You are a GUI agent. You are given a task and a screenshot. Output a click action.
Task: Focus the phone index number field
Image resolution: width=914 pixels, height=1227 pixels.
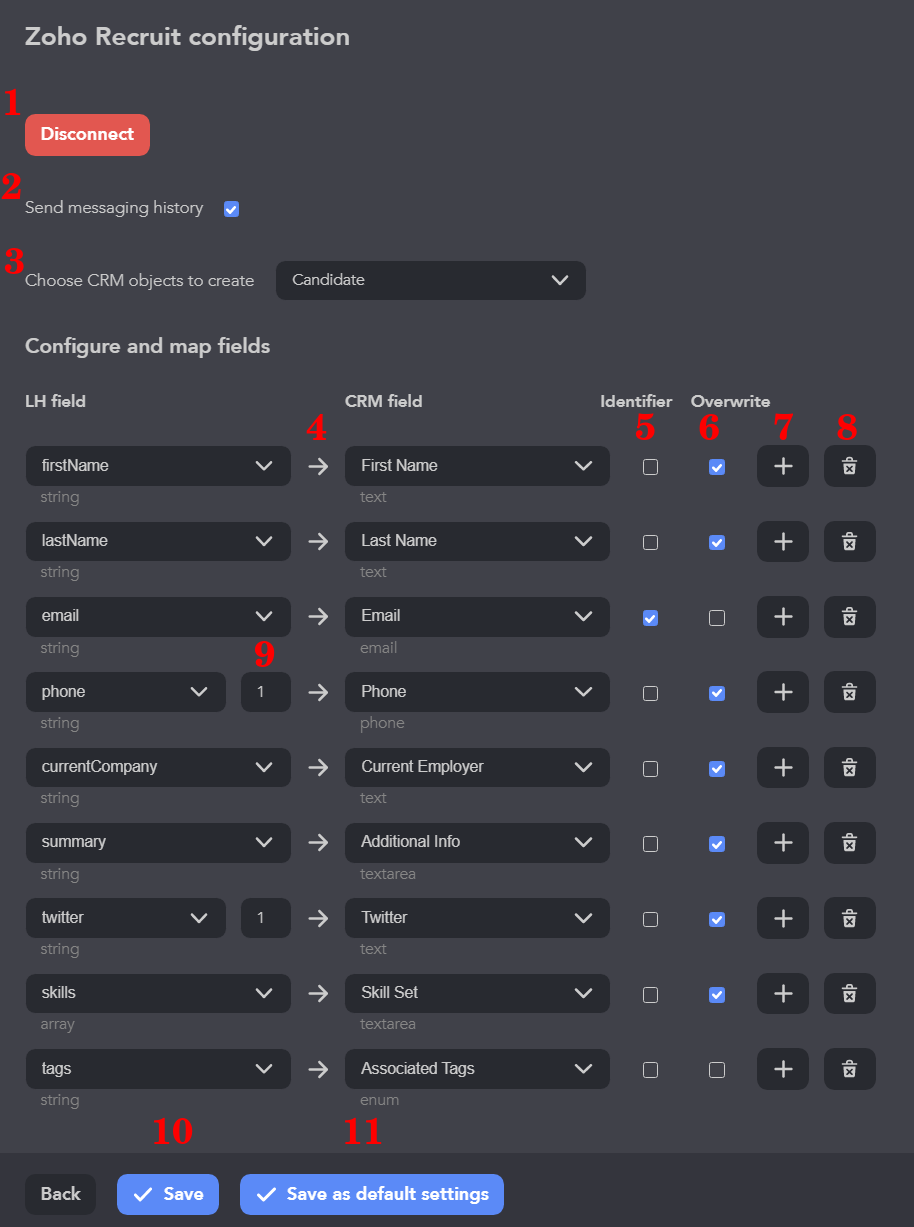[266, 692]
